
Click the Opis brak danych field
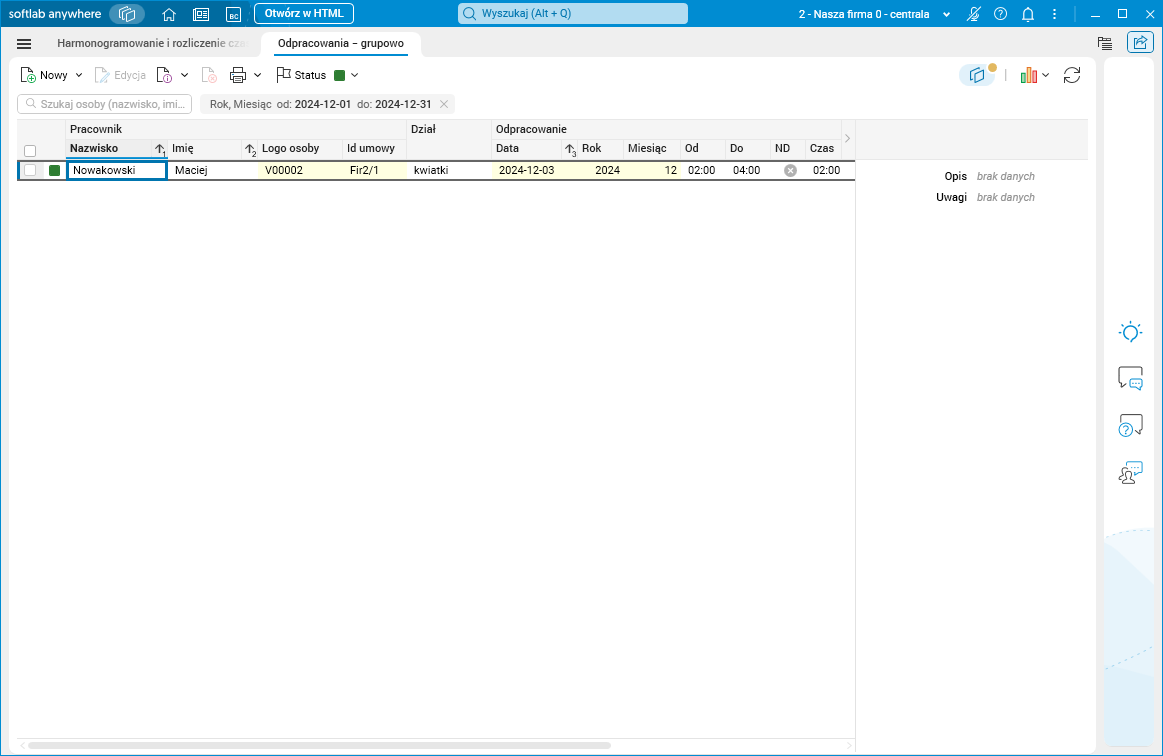1006,177
